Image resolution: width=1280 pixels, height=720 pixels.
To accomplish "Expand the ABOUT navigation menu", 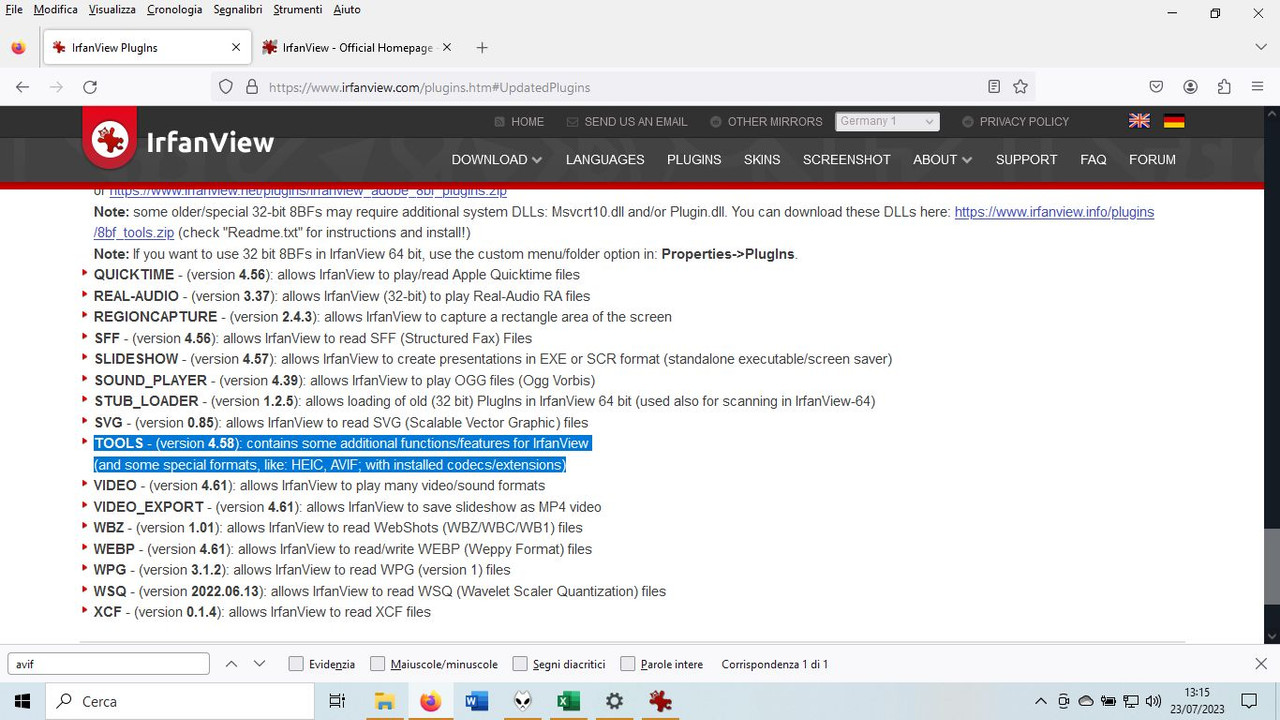I will (x=942, y=159).
